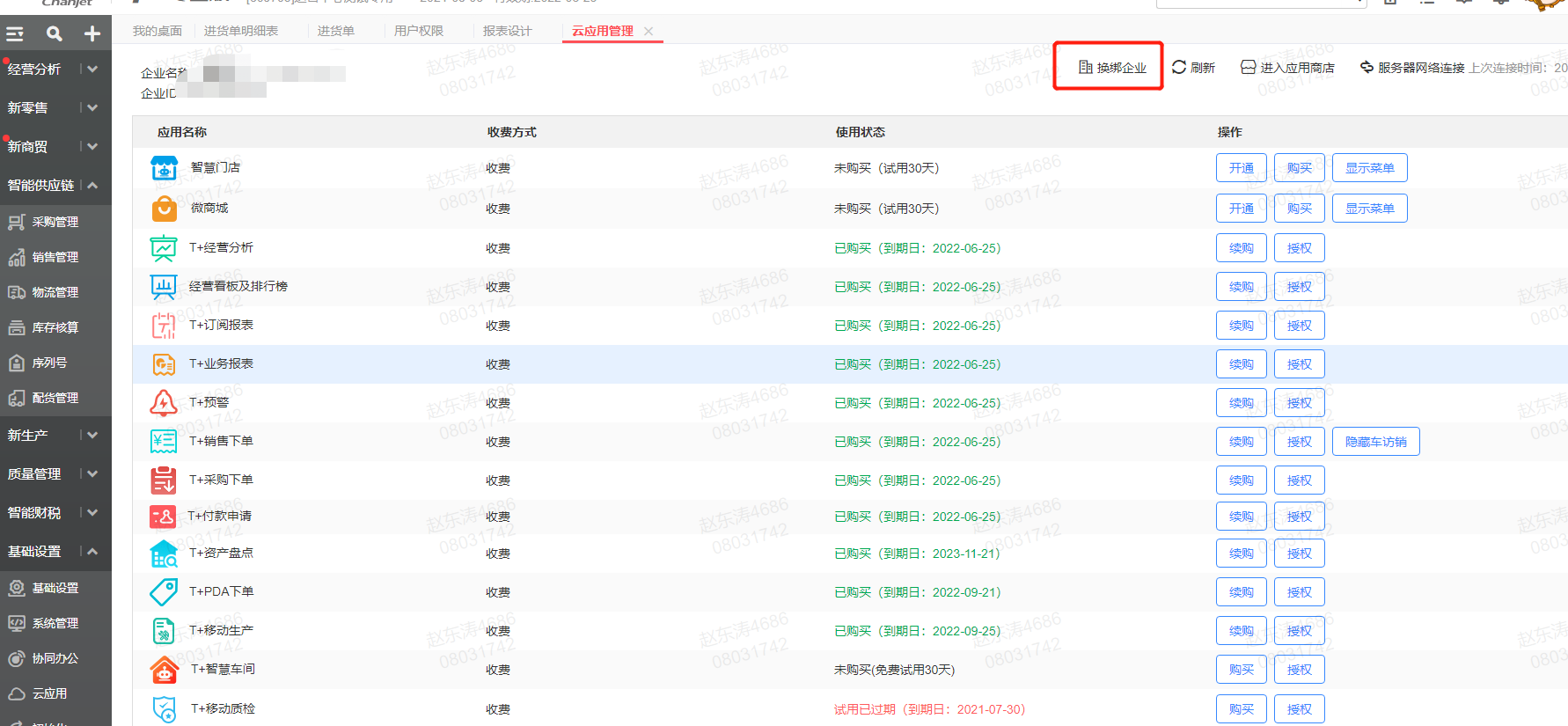This screenshot has width=1568, height=726.
Task: Click 授权 for T+订阅报表
Action: pyautogui.click(x=1300, y=326)
